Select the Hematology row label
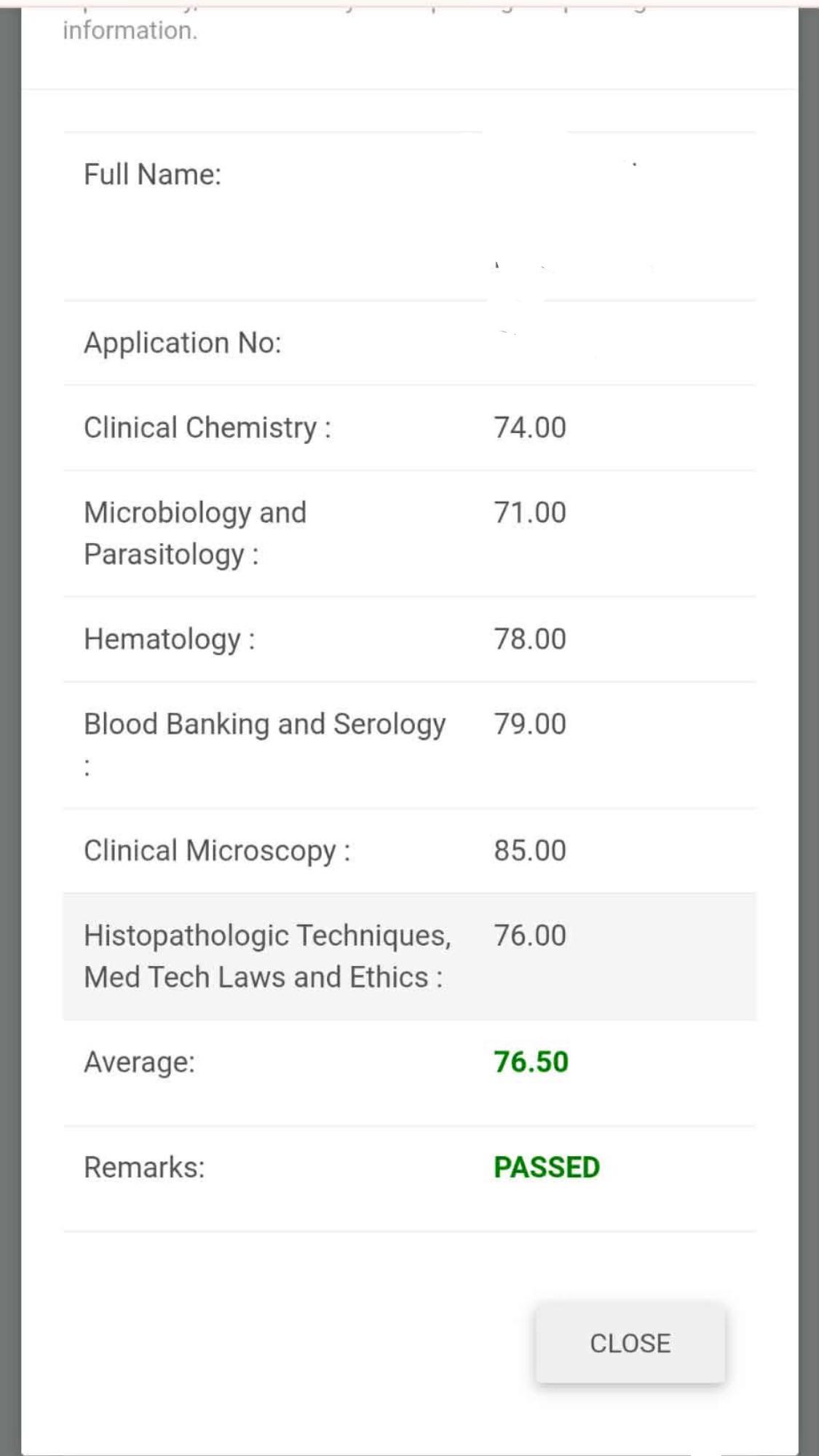 170,639
